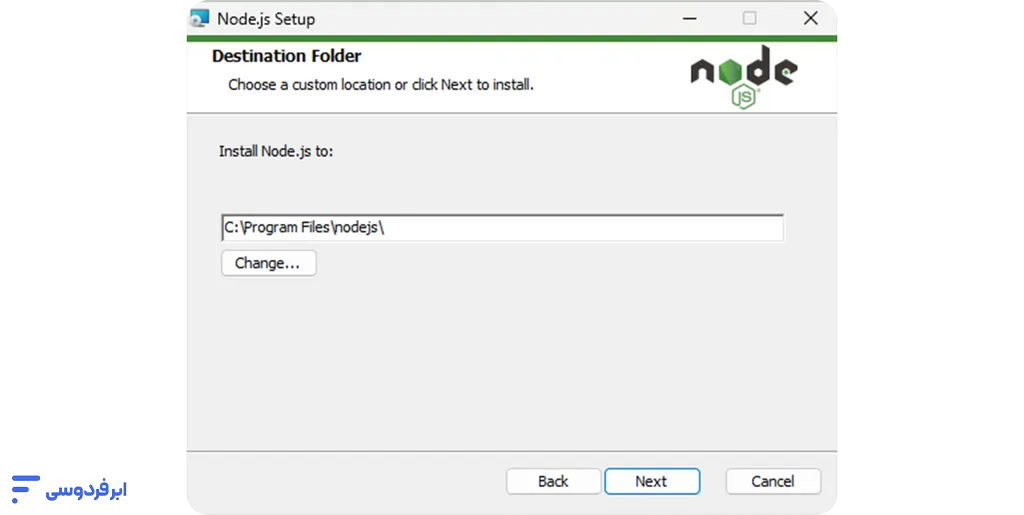Go back with the Back button
This screenshot has width=1024, height=515.
click(x=553, y=481)
